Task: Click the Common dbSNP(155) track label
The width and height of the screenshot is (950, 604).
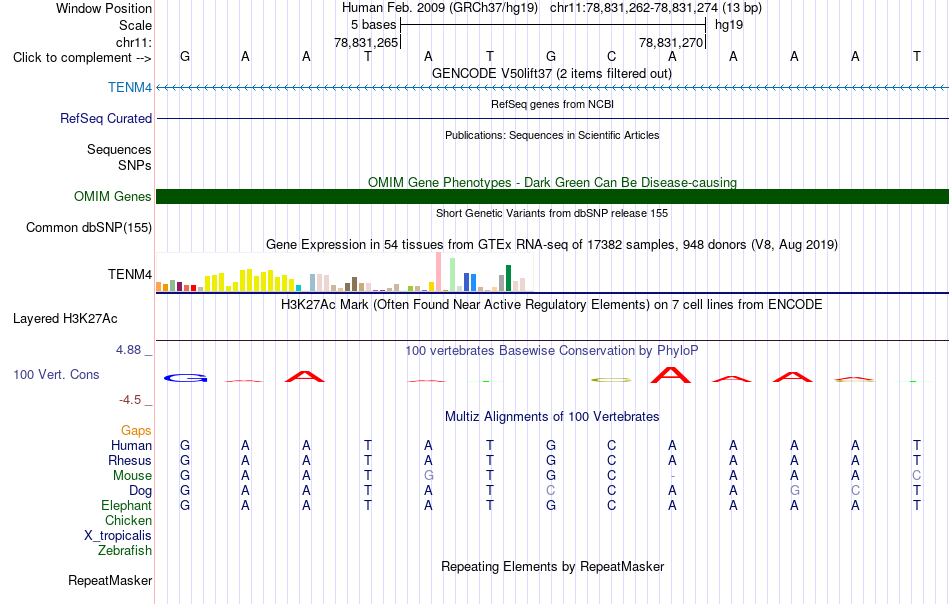Action: pos(88,227)
